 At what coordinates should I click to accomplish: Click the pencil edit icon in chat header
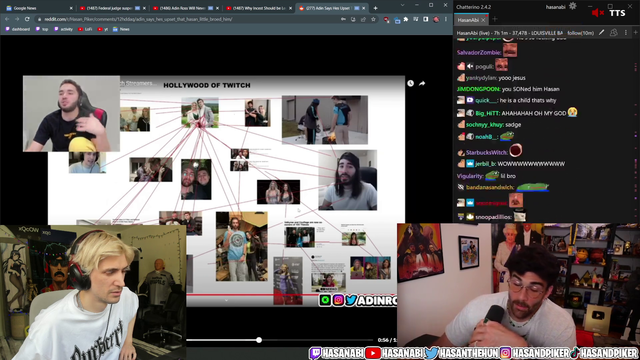coord(602,32)
